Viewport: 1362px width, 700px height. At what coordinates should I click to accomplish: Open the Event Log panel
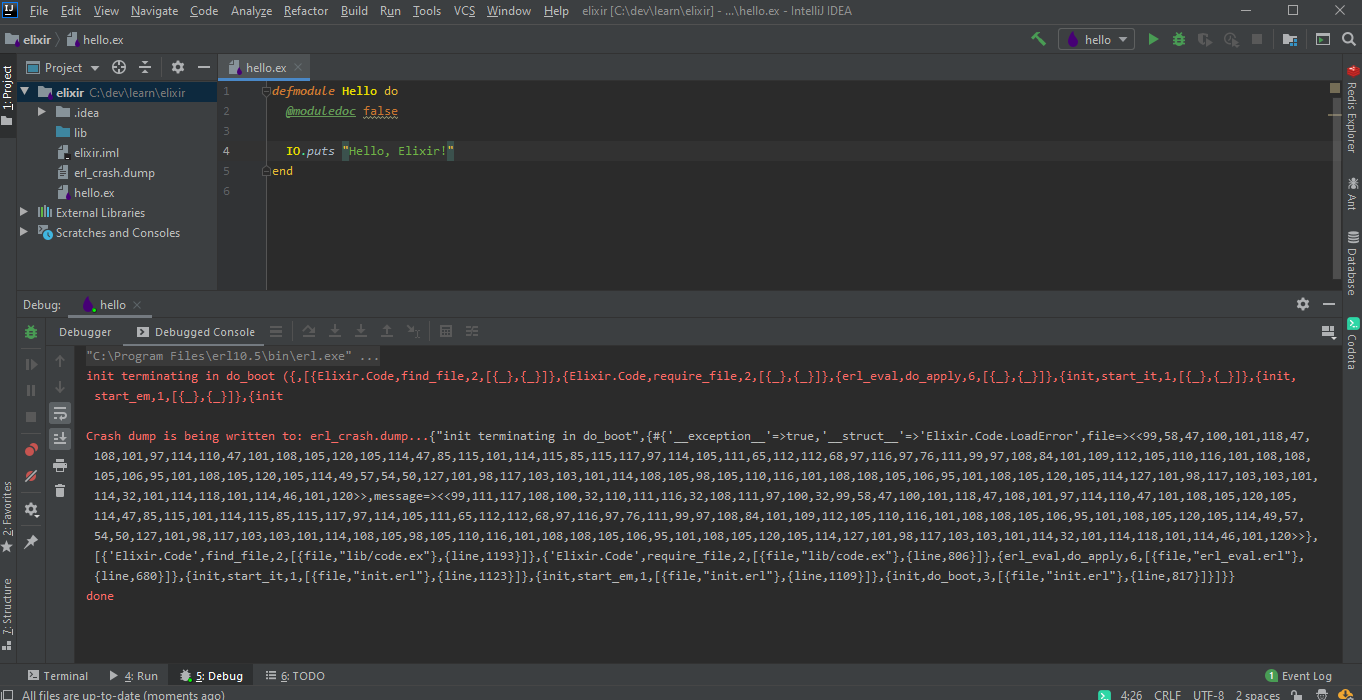pos(1299,676)
